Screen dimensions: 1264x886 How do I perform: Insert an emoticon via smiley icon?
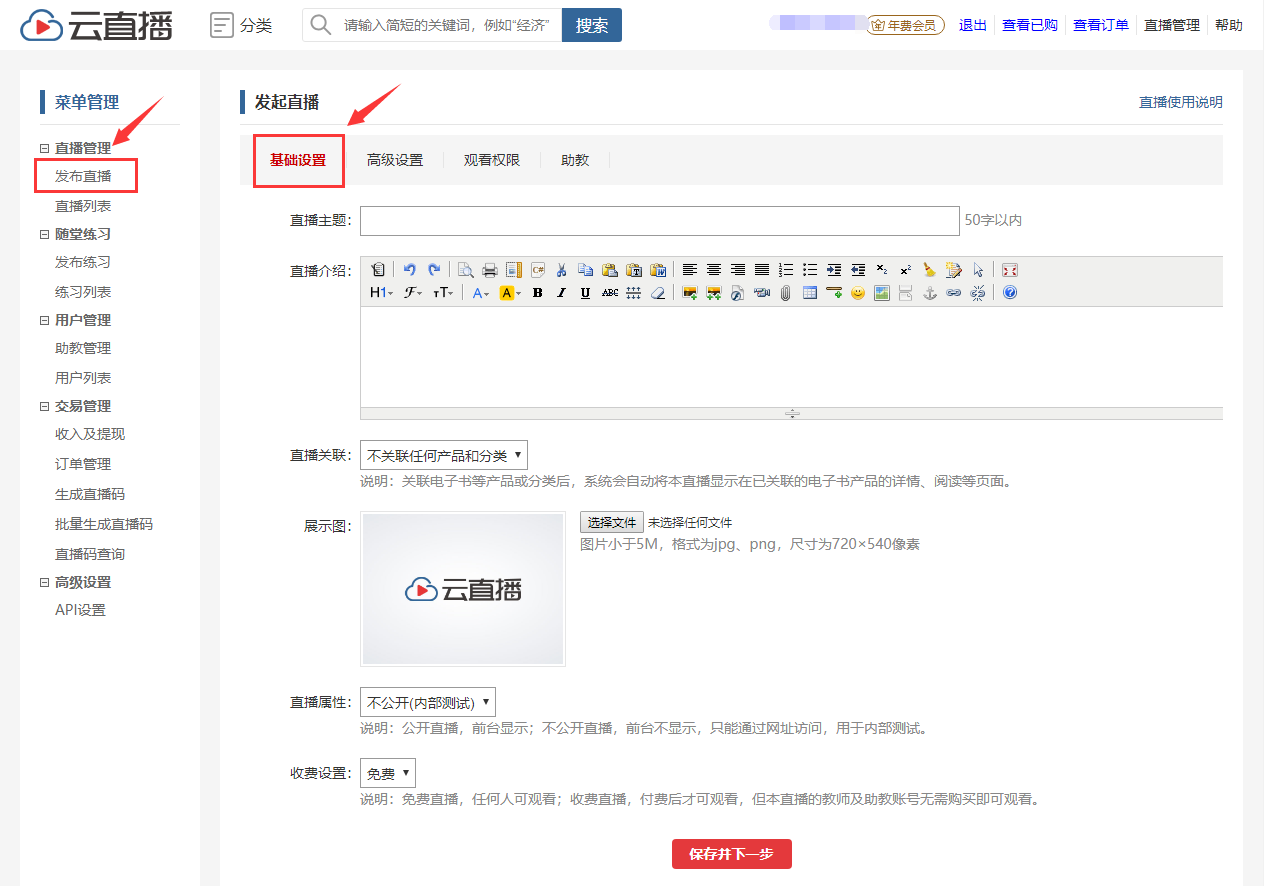(857, 293)
